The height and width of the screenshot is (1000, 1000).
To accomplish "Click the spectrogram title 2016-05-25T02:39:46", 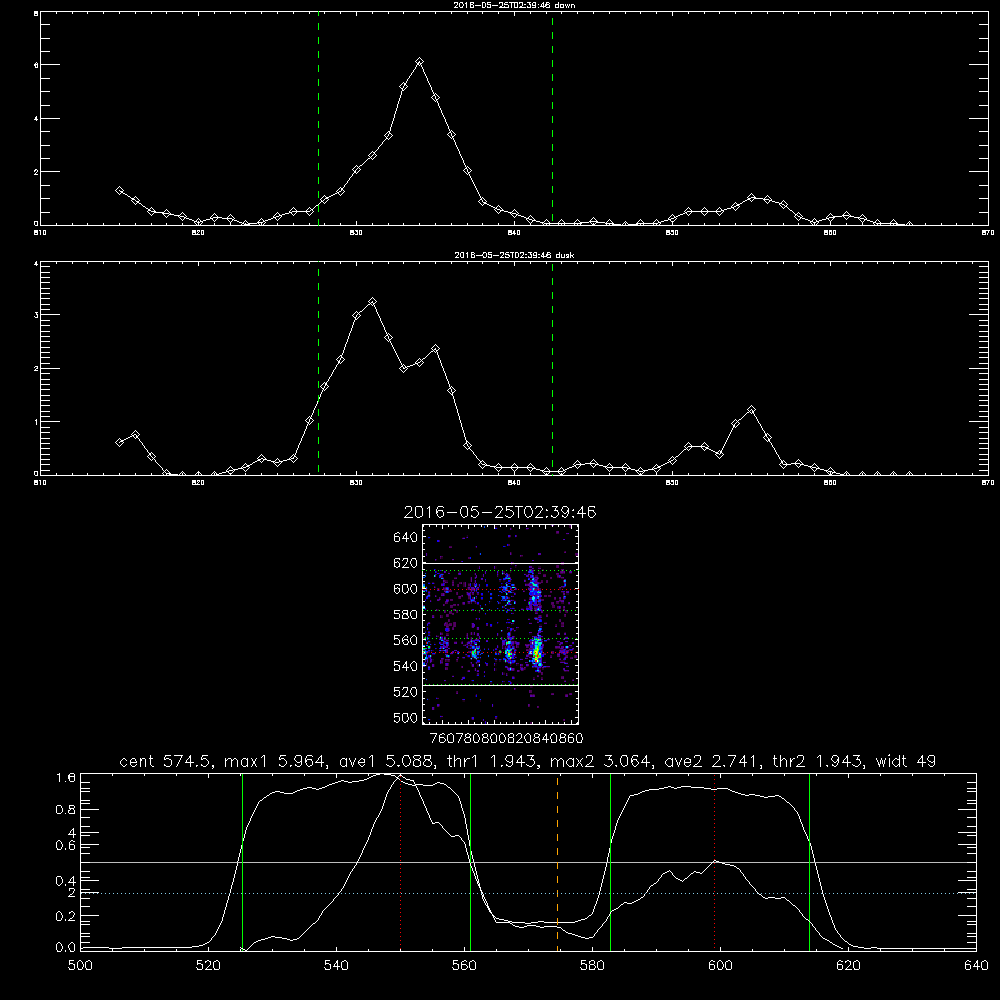I will click(500, 512).
